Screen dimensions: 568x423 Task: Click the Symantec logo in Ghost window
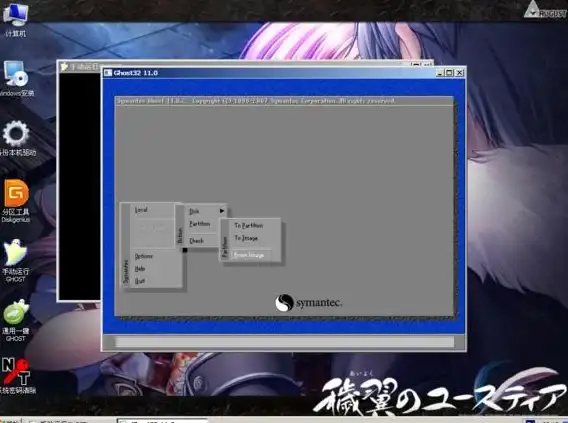309,303
